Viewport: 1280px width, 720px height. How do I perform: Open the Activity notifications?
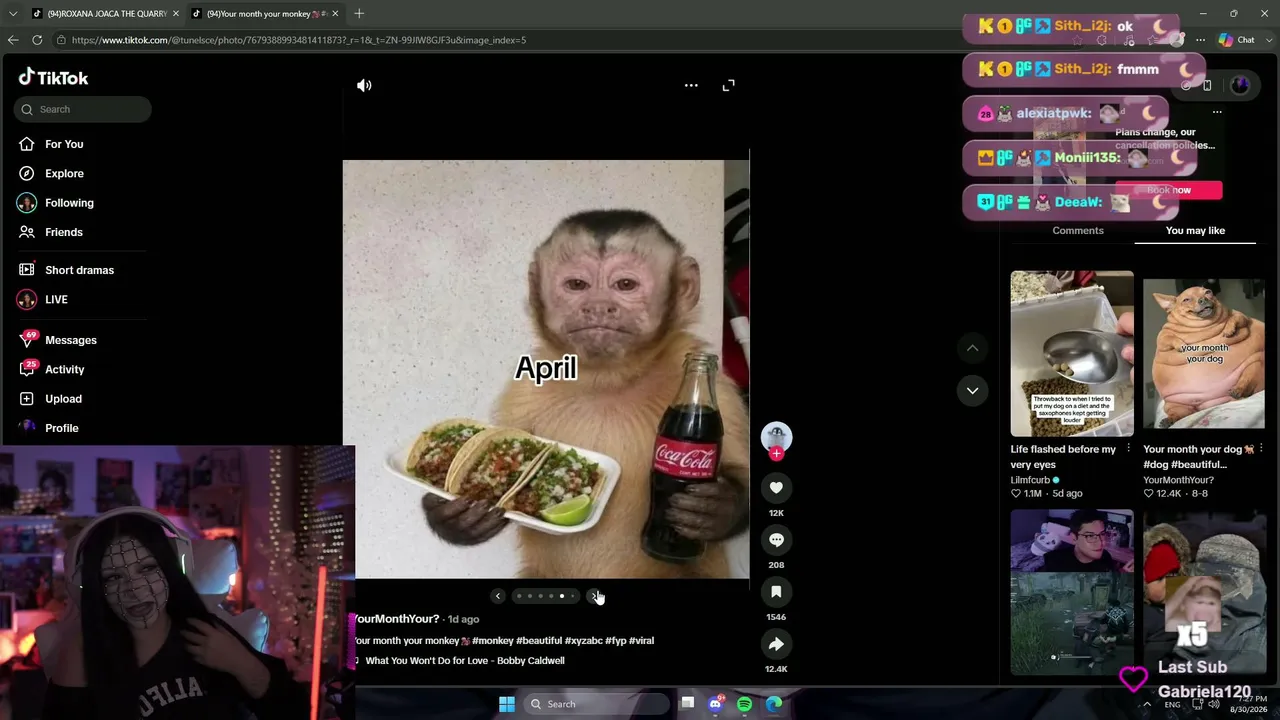[51, 369]
